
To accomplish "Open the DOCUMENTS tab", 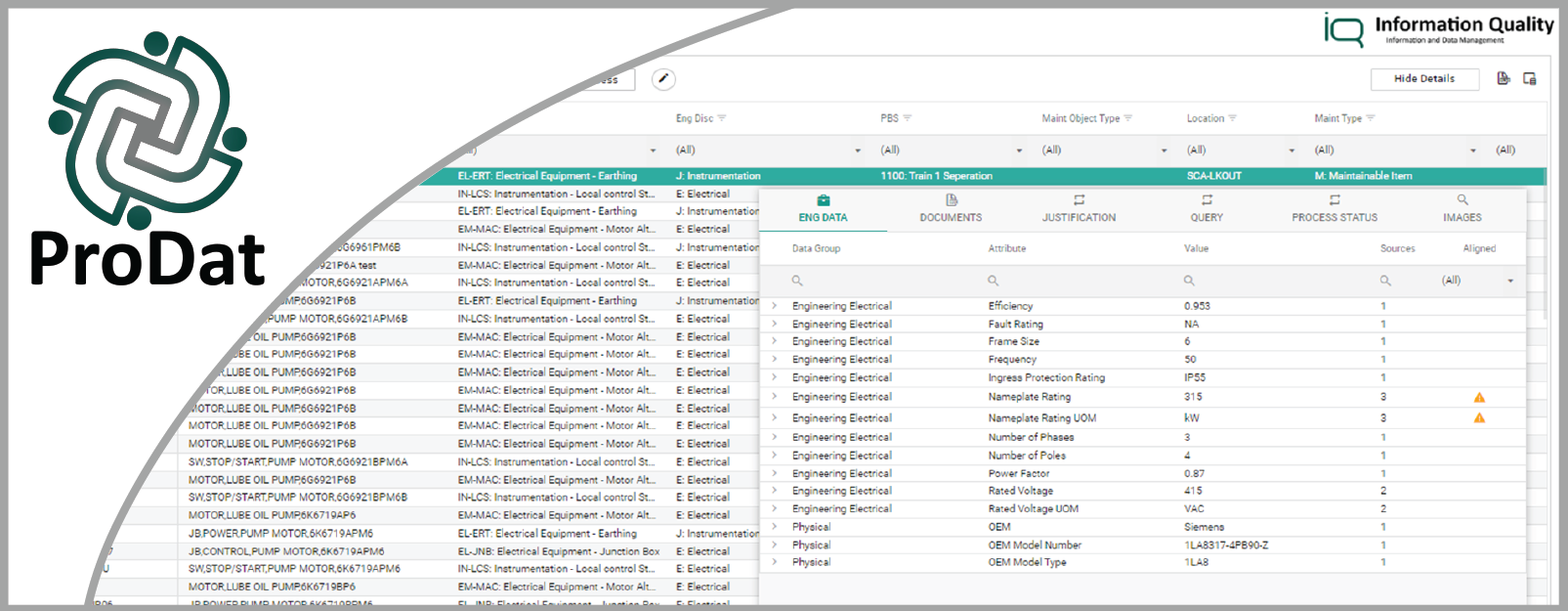I will [x=951, y=209].
